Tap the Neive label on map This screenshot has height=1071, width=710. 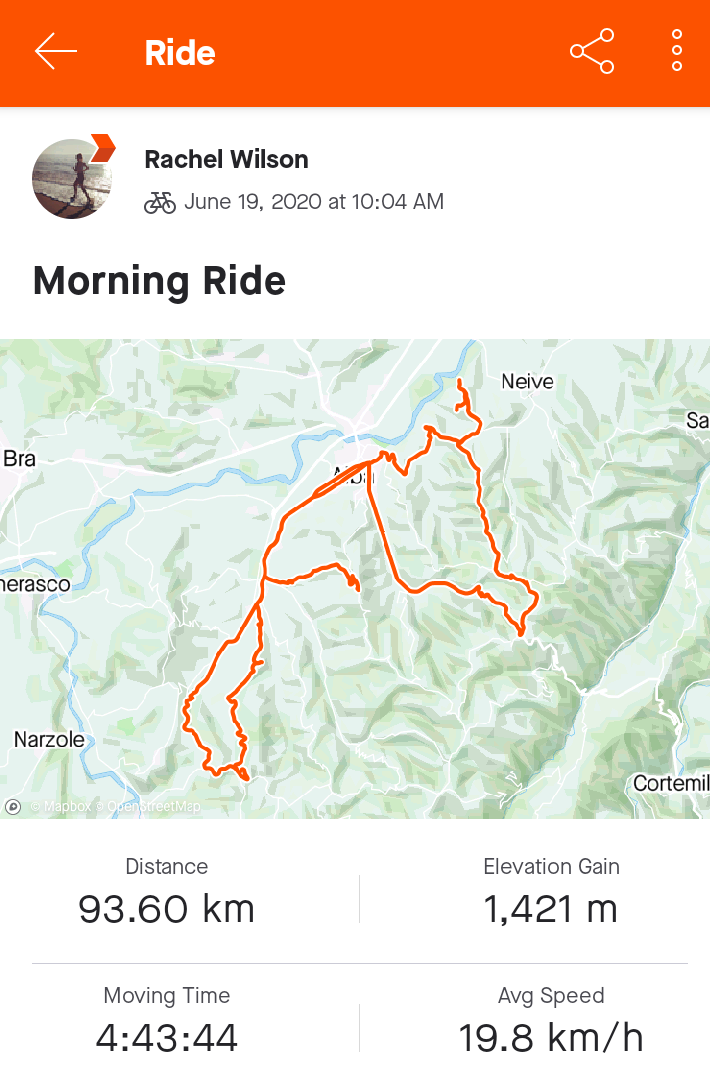pos(527,381)
